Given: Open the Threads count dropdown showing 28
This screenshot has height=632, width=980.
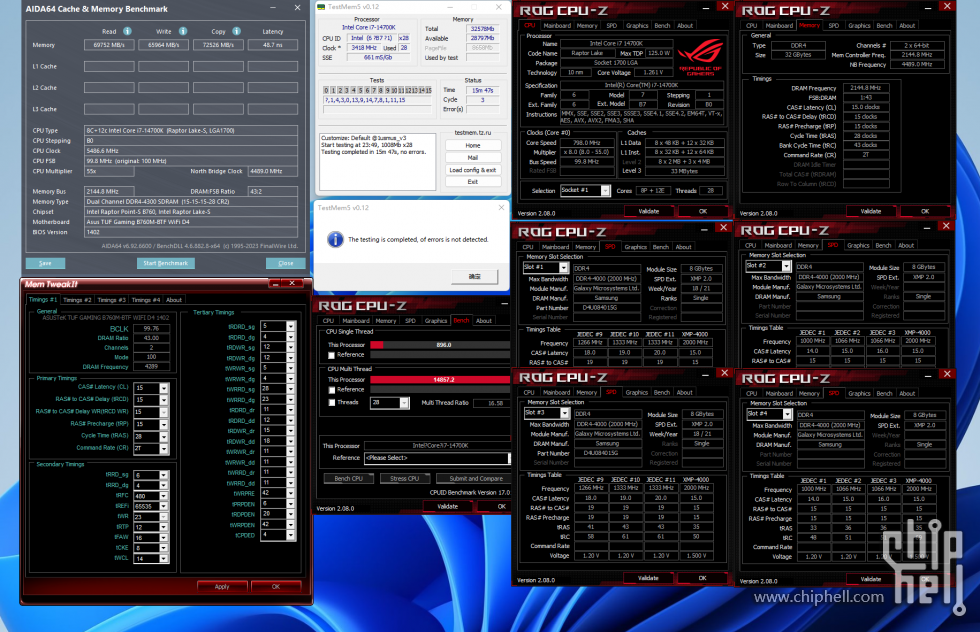Looking at the screenshot, I should coord(404,403).
